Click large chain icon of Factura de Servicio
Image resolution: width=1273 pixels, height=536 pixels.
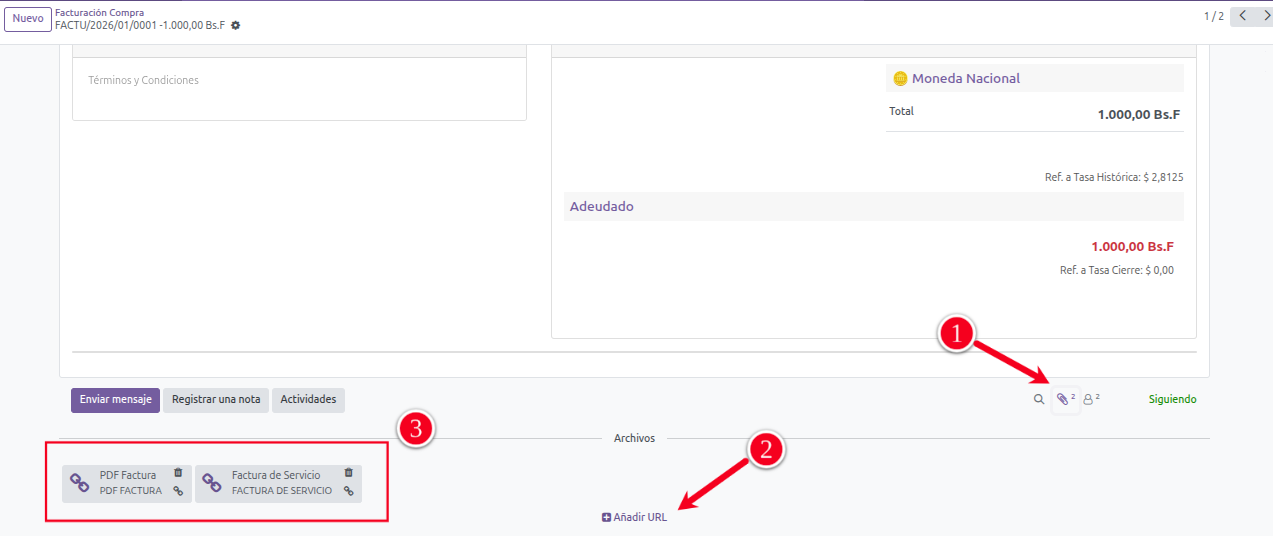click(x=212, y=483)
